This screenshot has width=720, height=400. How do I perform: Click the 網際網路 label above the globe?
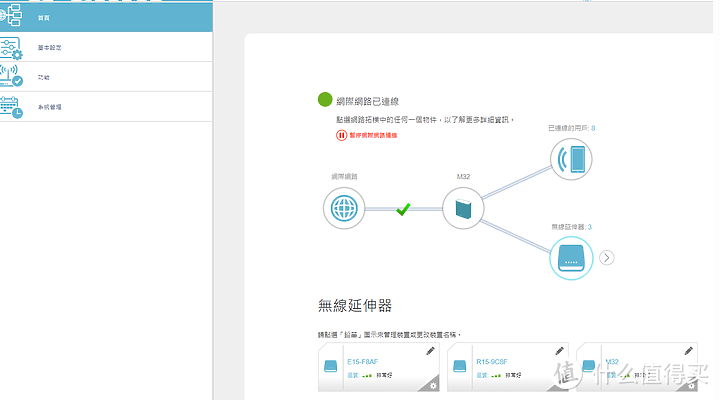click(x=344, y=176)
